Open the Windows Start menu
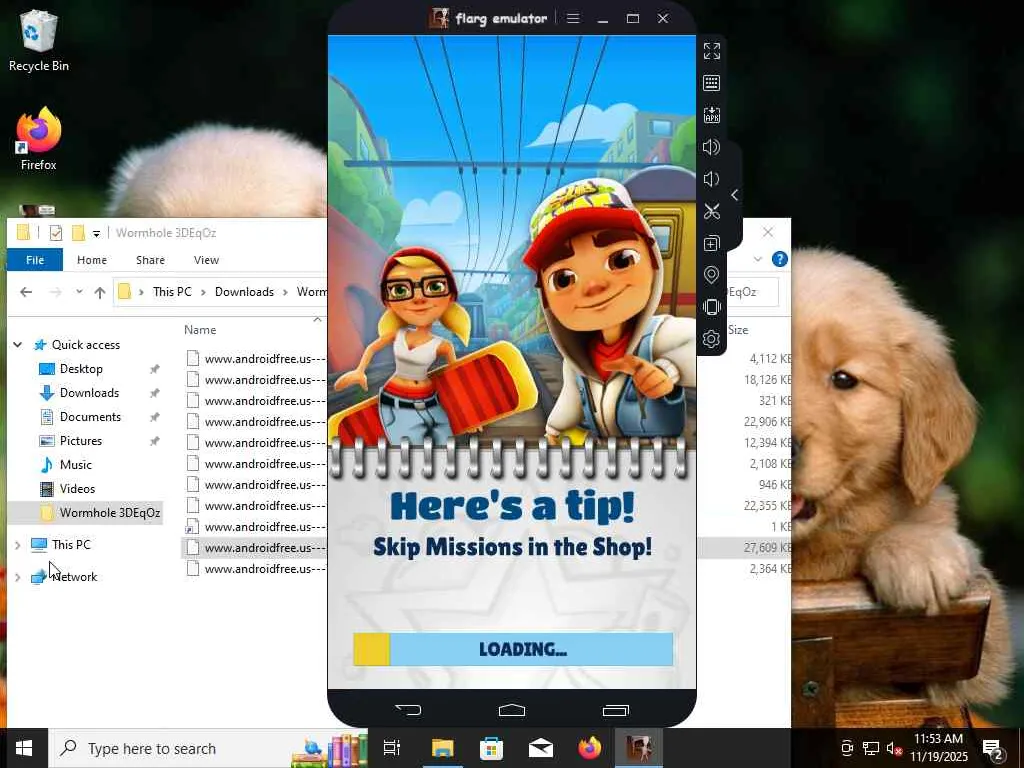The image size is (1024, 768). [x=24, y=748]
